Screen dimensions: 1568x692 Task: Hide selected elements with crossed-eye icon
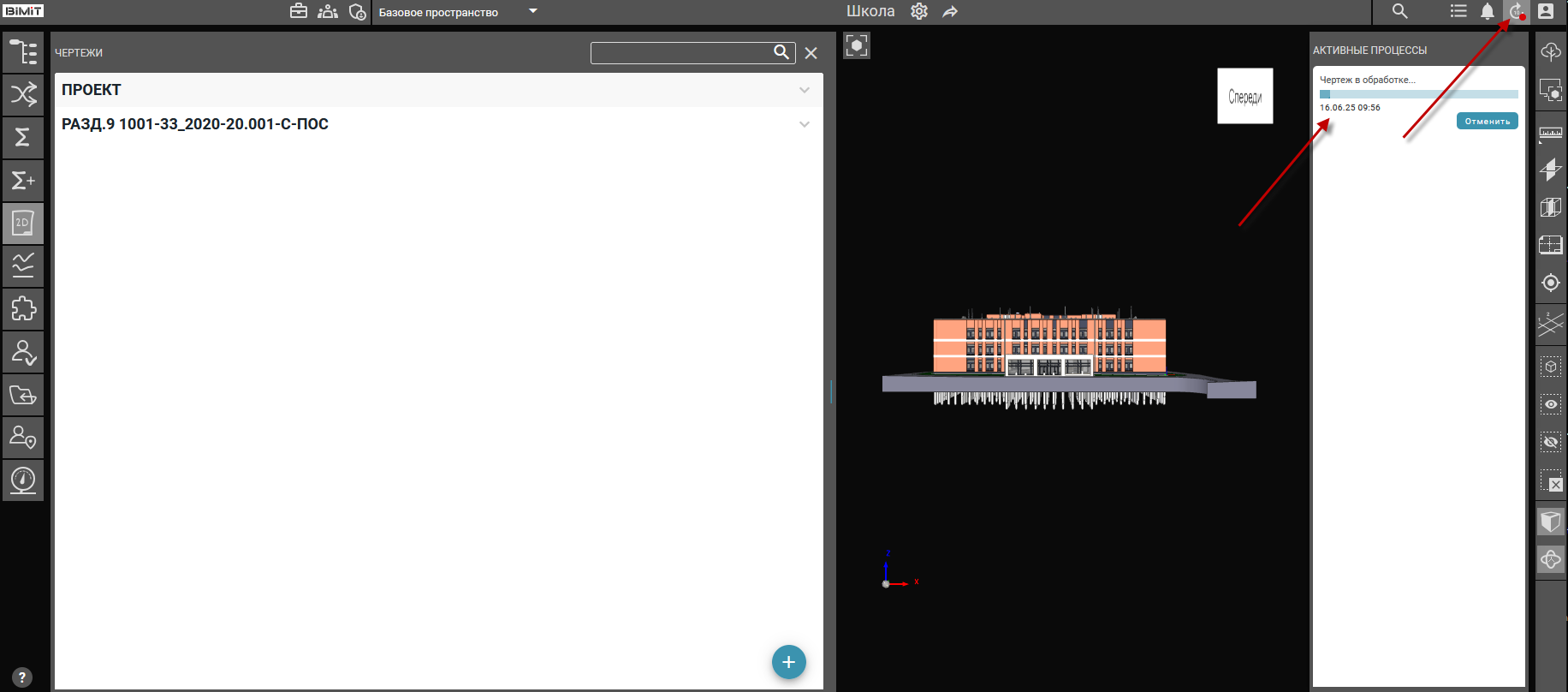click(1550, 442)
